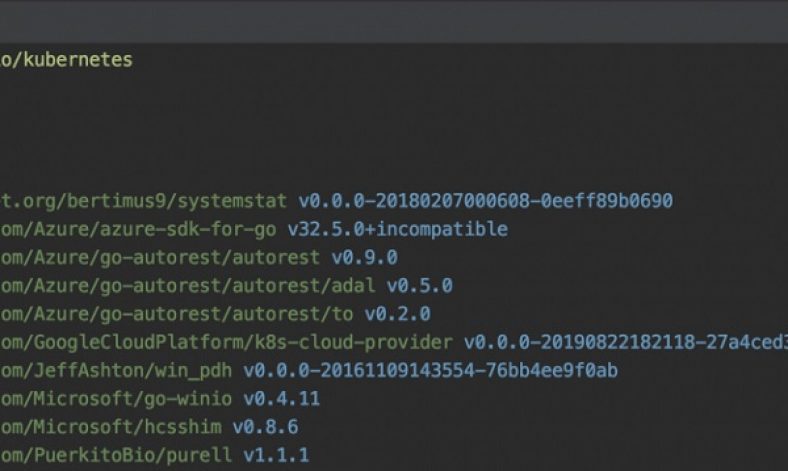
Task: Select the Microsoft/go-winio module path
Action: [116, 400]
